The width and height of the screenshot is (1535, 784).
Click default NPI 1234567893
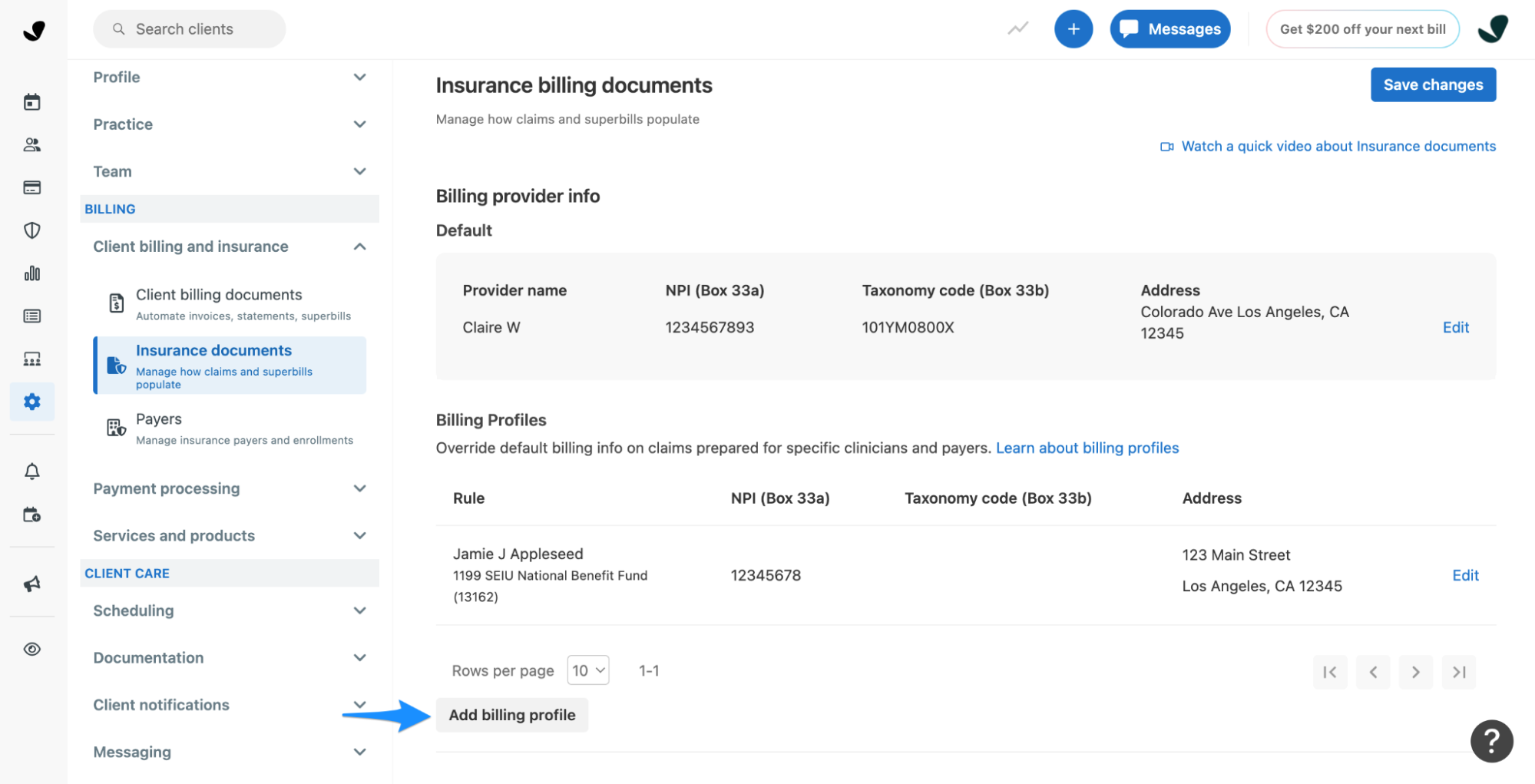pyautogui.click(x=710, y=327)
